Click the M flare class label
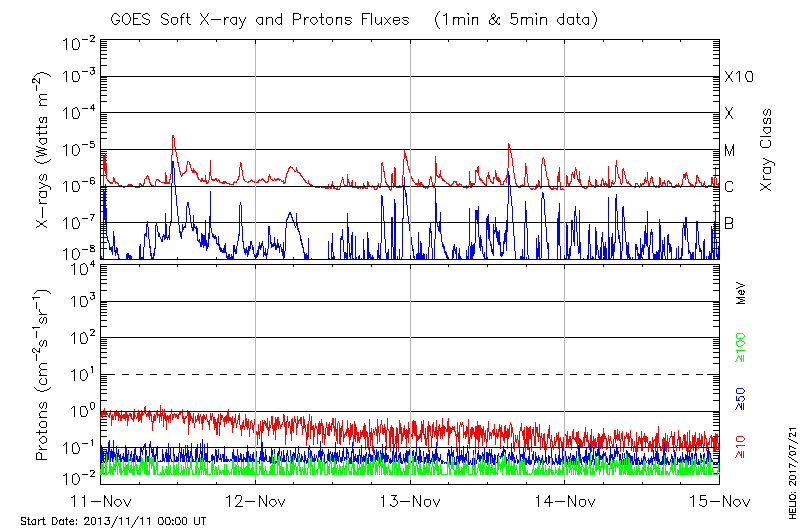Viewport: 800px width, 530px height. coord(730,150)
